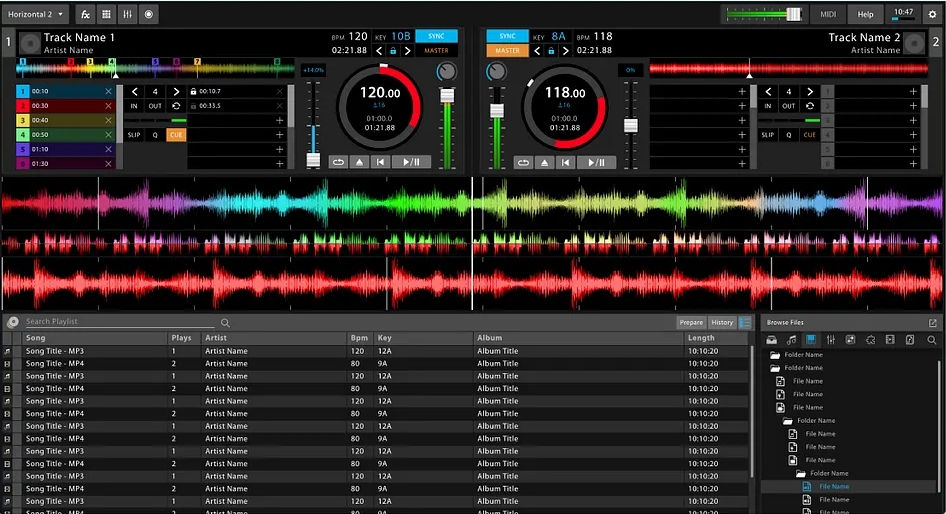Toggle SLIP mode on deck 2
Viewport: 946px width, 514px height.
click(x=767, y=135)
